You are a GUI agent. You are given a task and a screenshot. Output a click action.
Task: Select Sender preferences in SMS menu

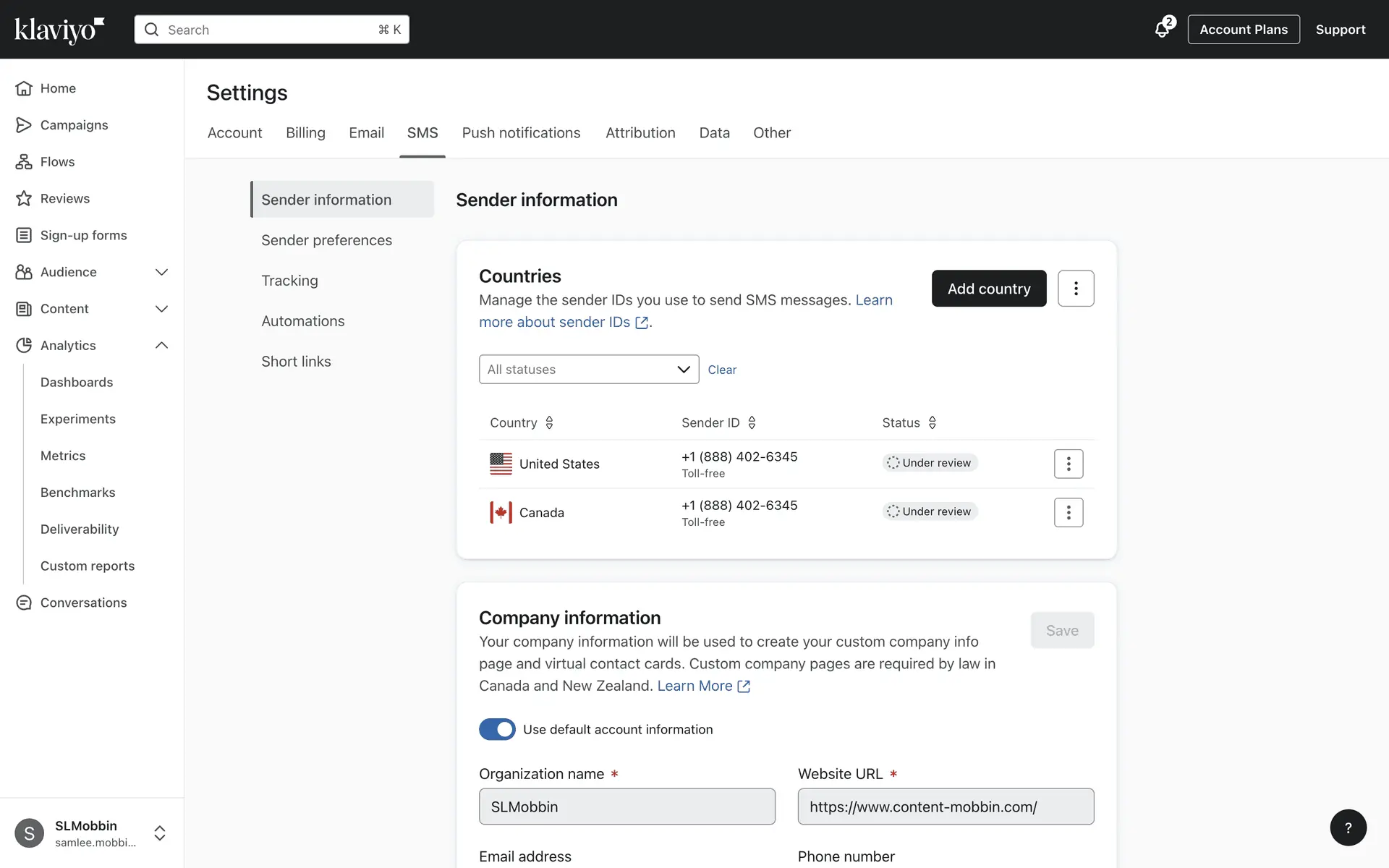tap(326, 240)
